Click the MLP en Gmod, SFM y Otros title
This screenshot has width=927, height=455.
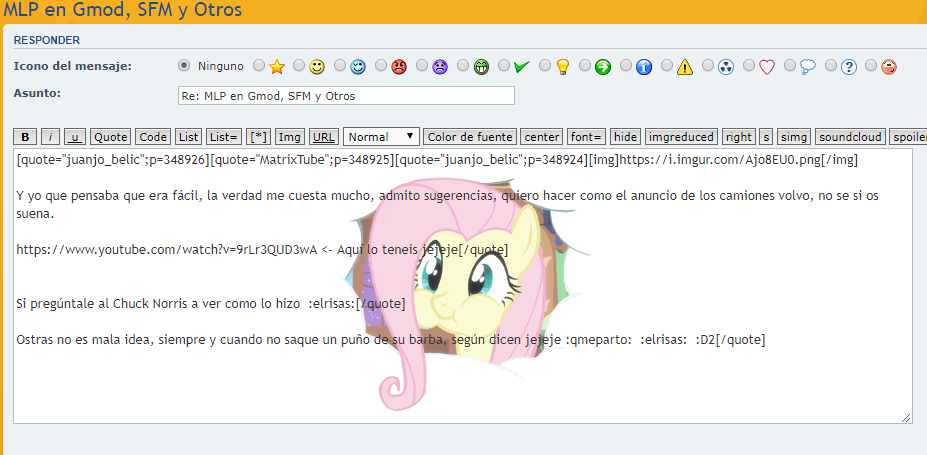click(x=122, y=10)
